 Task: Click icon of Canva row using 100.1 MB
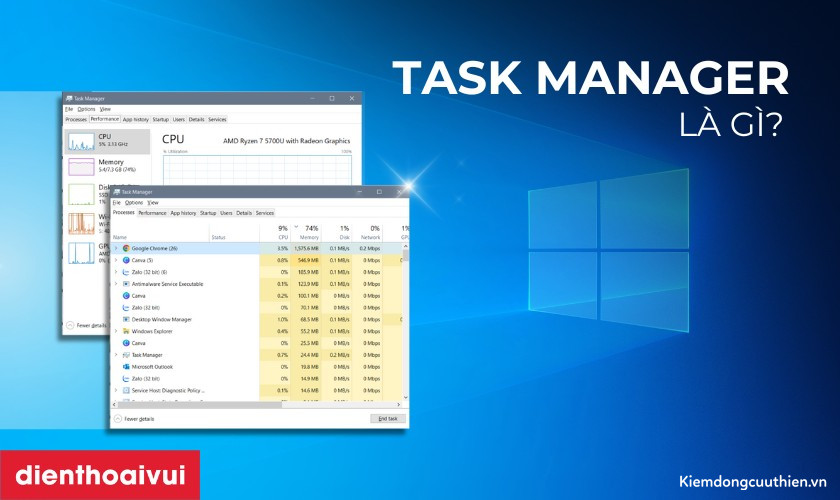[x=126, y=295]
